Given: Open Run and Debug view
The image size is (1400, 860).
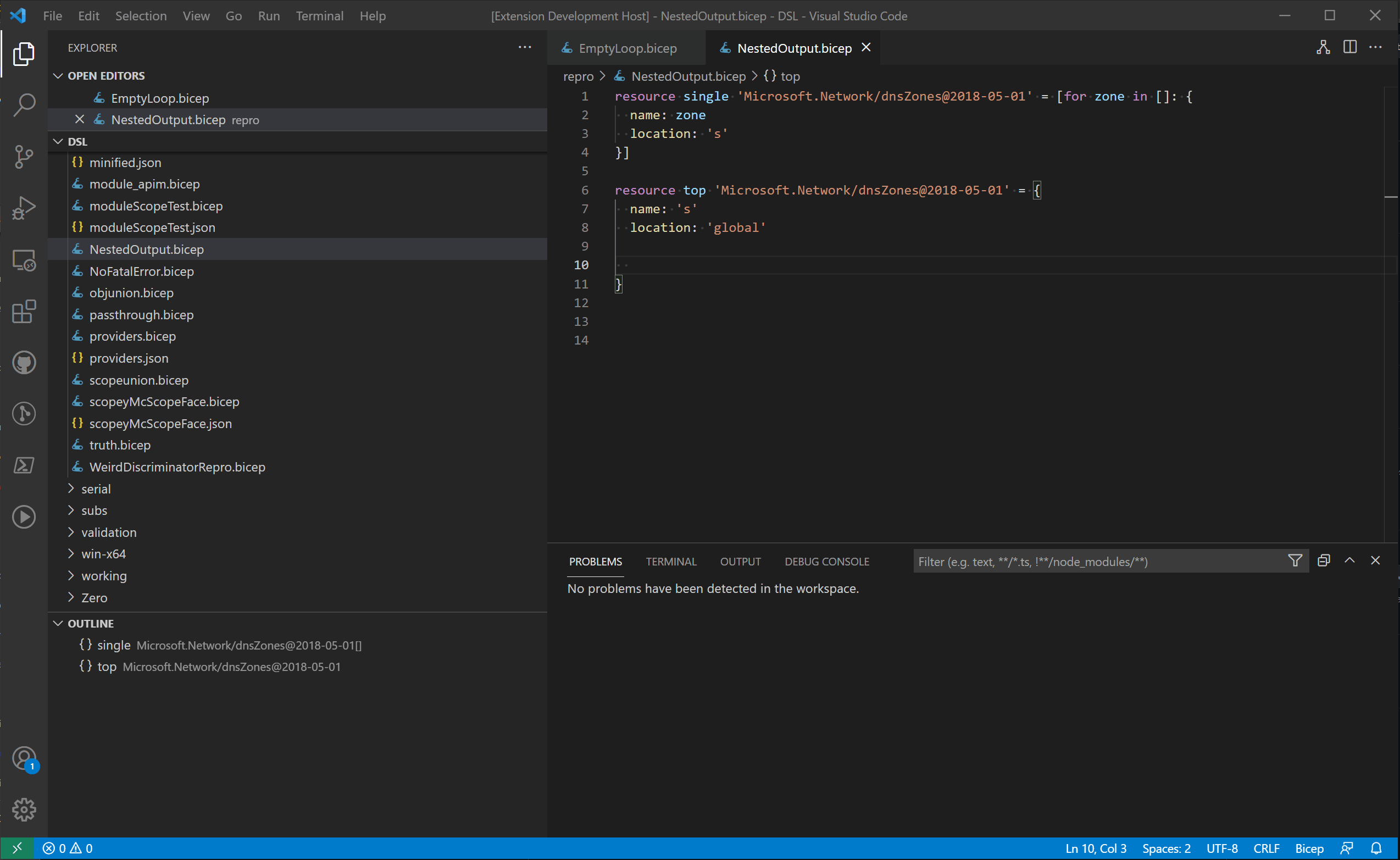Looking at the screenshot, I should tap(24, 208).
